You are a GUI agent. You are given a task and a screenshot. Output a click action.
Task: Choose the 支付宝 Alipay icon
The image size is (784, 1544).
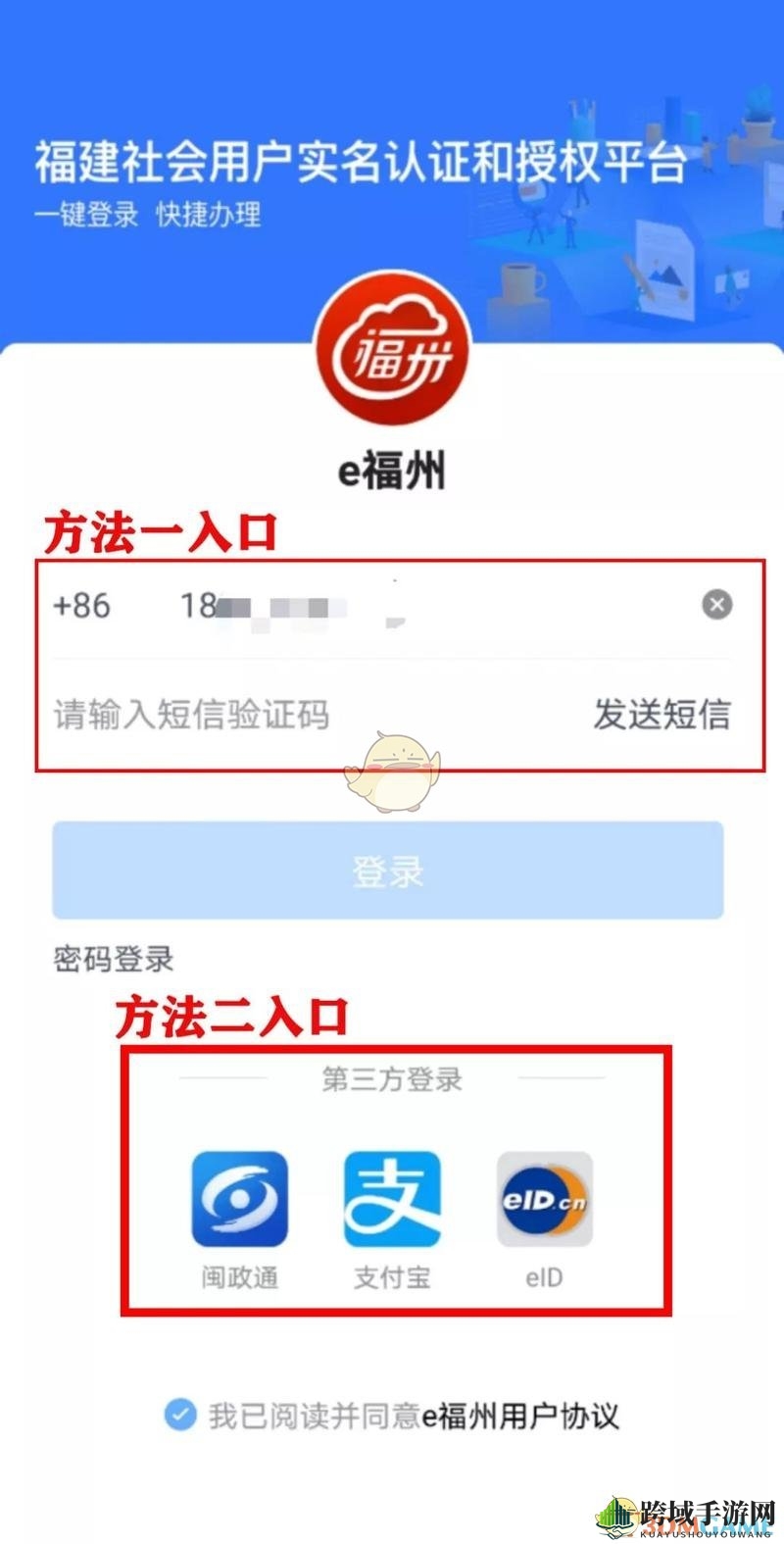[x=392, y=1199]
